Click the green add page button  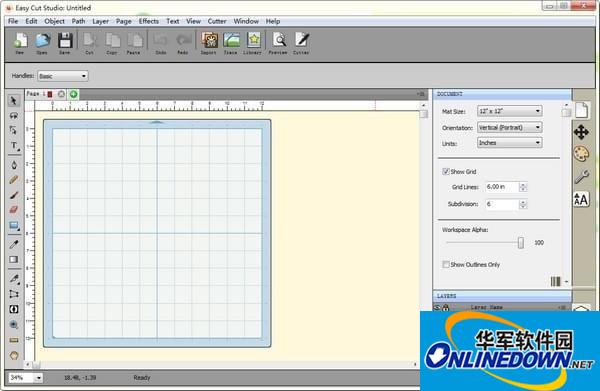coord(73,94)
